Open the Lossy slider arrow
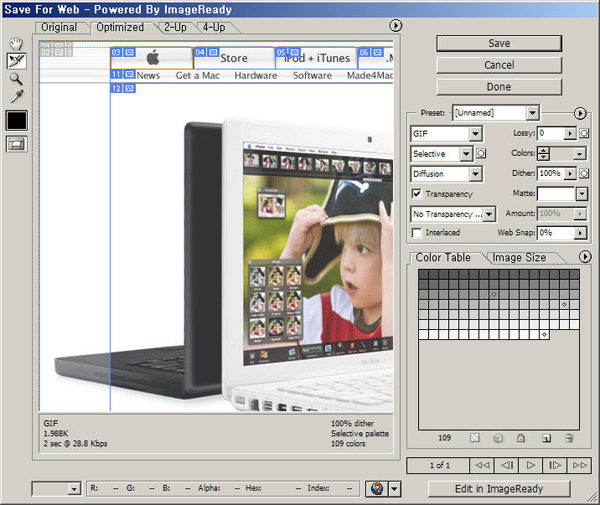The image size is (600, 505). click(x=570, y=133)
